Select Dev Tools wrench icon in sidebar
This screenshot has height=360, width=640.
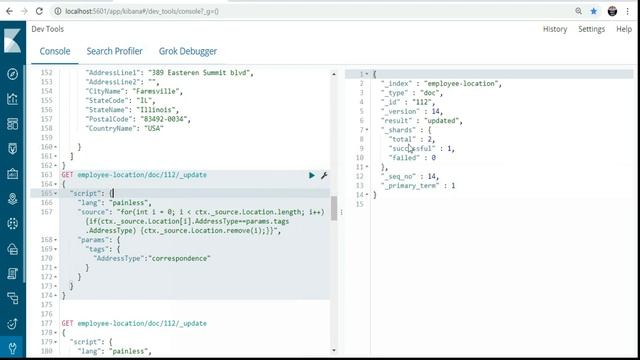pyautogui.click(x=12, y=348)
